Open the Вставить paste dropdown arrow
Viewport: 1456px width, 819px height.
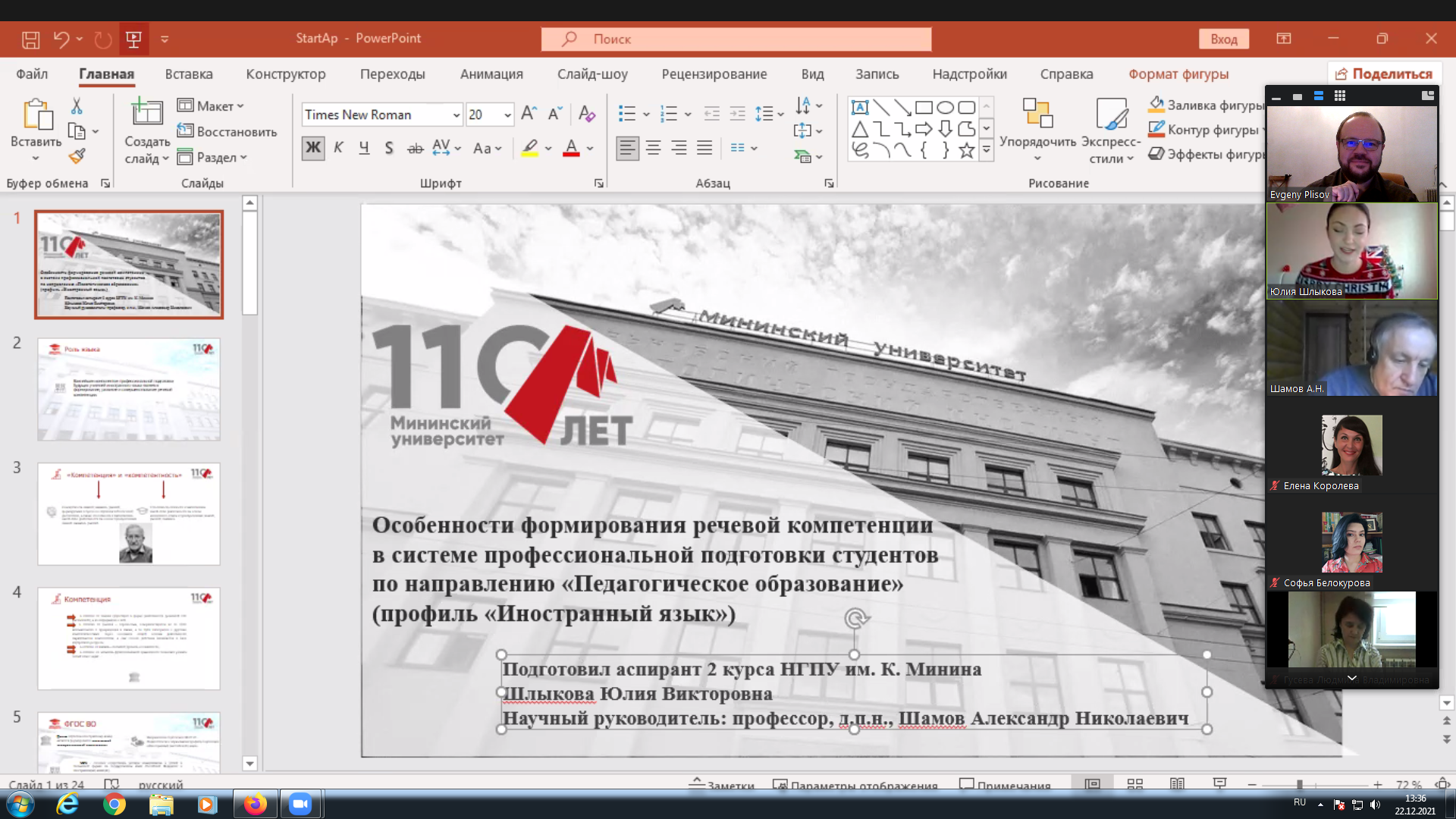coord(36,158)
